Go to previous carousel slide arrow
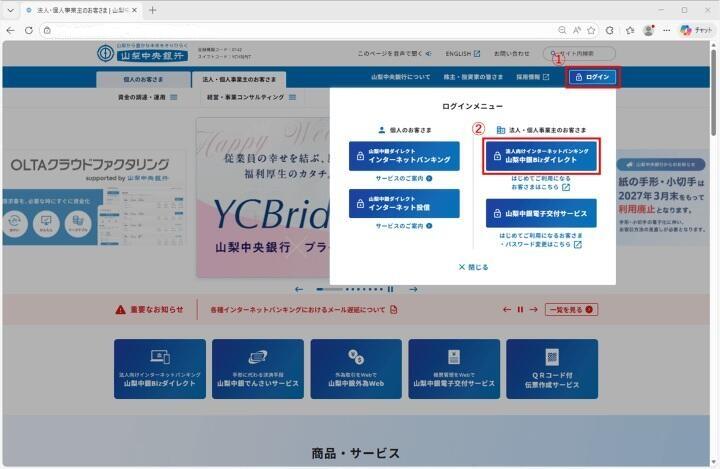The height and width of the screenshot is (469, 720). coord(298,289)
